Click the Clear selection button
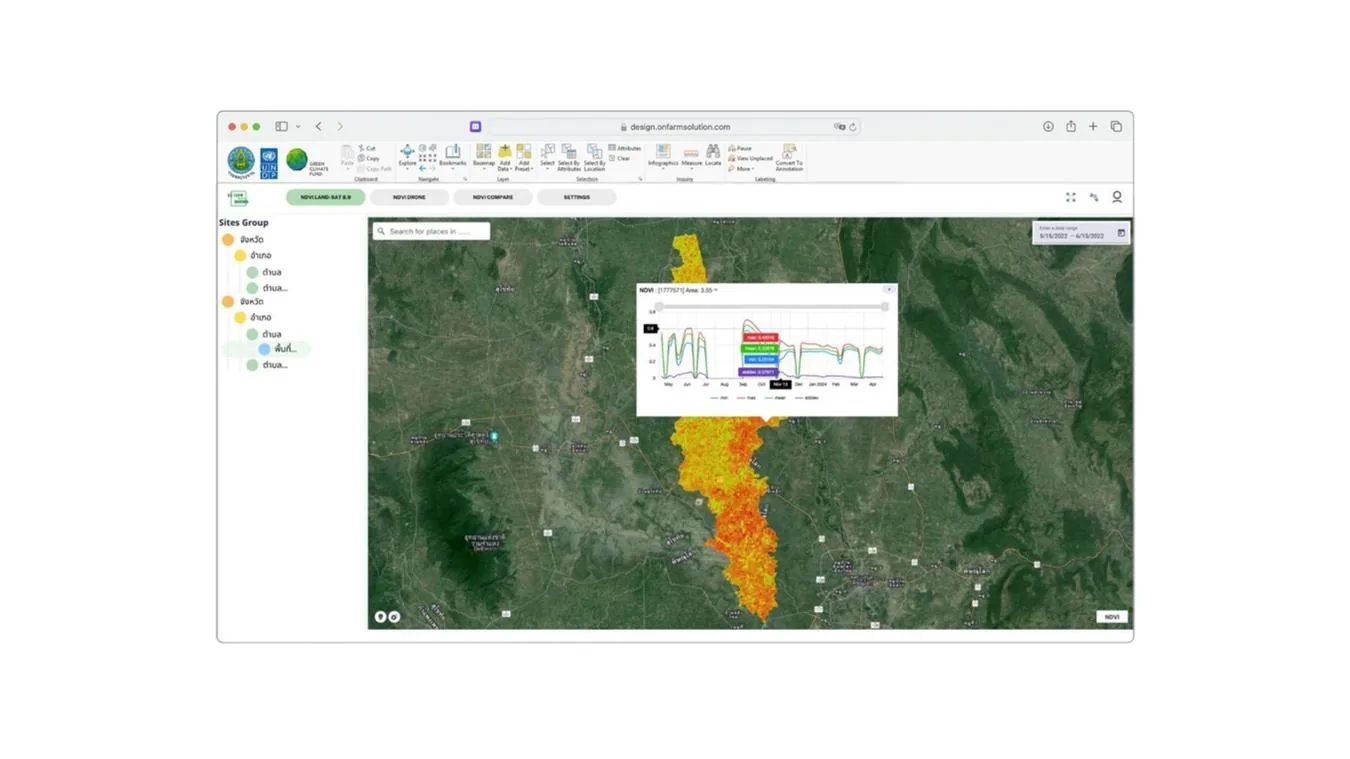The image size is (1350, 759). (620, 158)
